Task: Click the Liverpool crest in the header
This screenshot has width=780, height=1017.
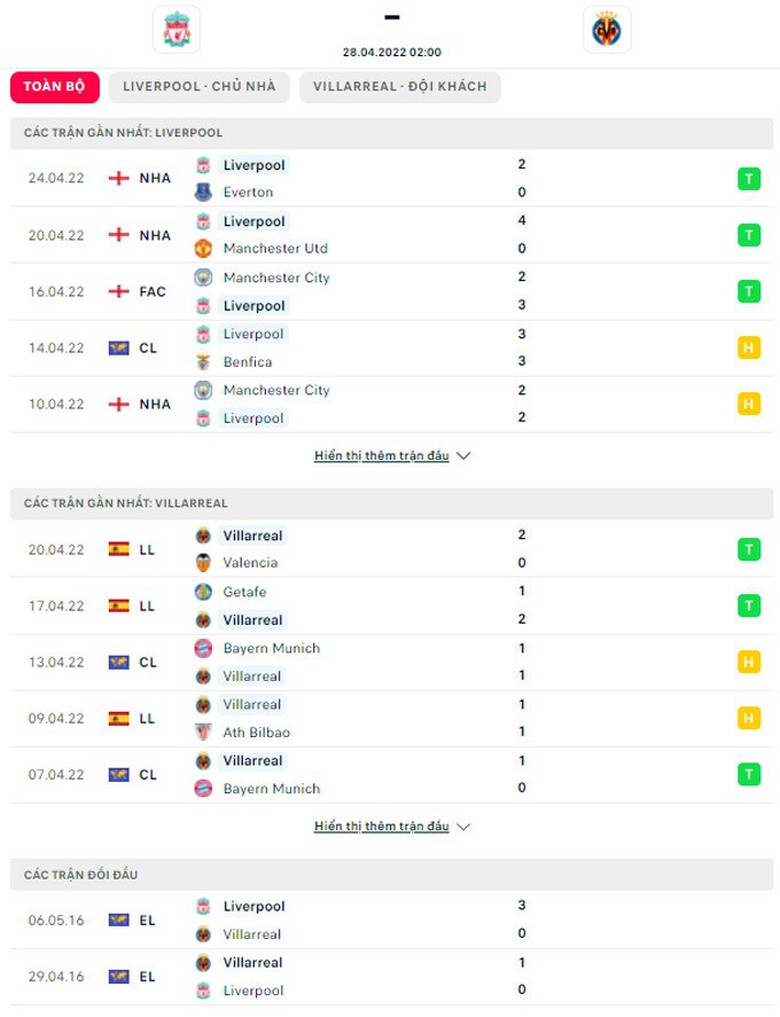Action: (175, 30)
